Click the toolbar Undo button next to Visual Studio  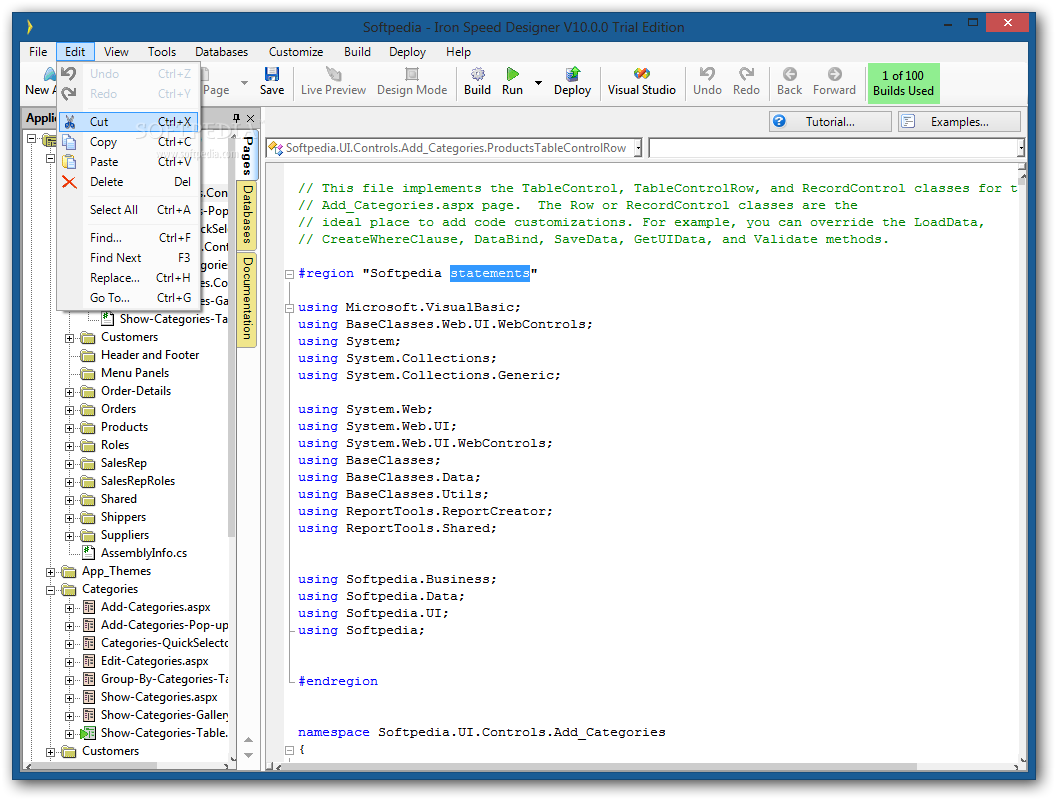[707, 81]
